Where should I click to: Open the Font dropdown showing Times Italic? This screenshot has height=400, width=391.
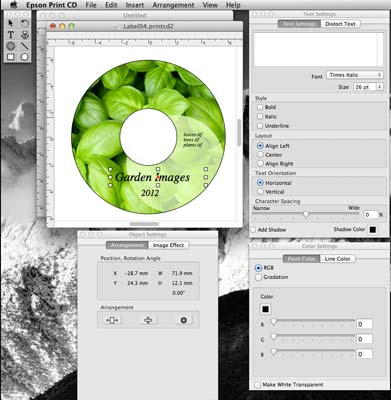pyautogui.click(x=354, y=75)
